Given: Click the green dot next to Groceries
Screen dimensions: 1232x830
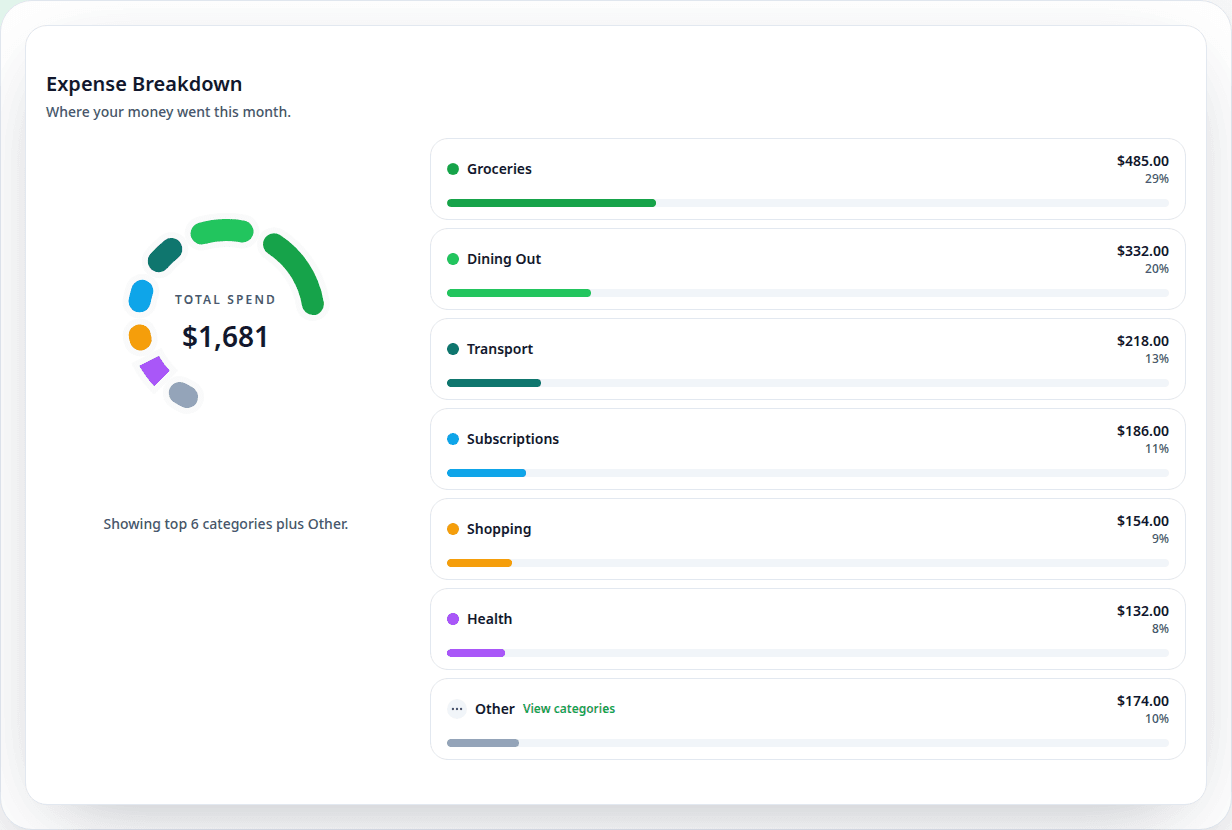Looking at the screenshot, I should point(453,169).
